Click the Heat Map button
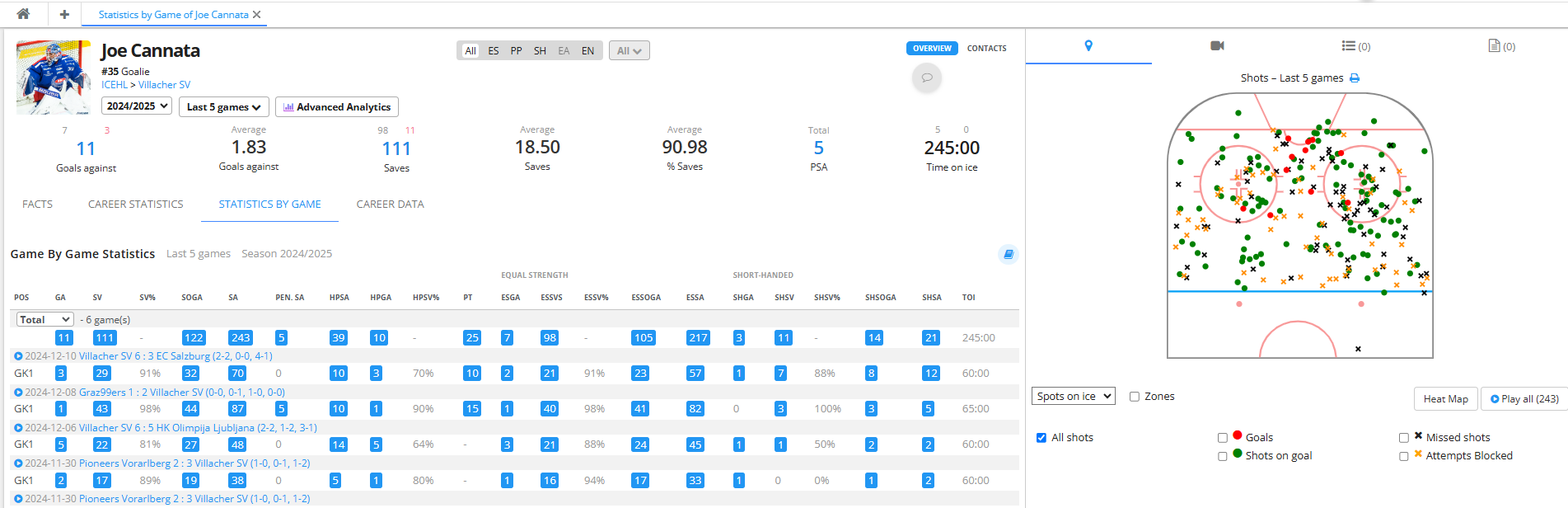Screen dimensions: 1568x508 (1445, 399)
